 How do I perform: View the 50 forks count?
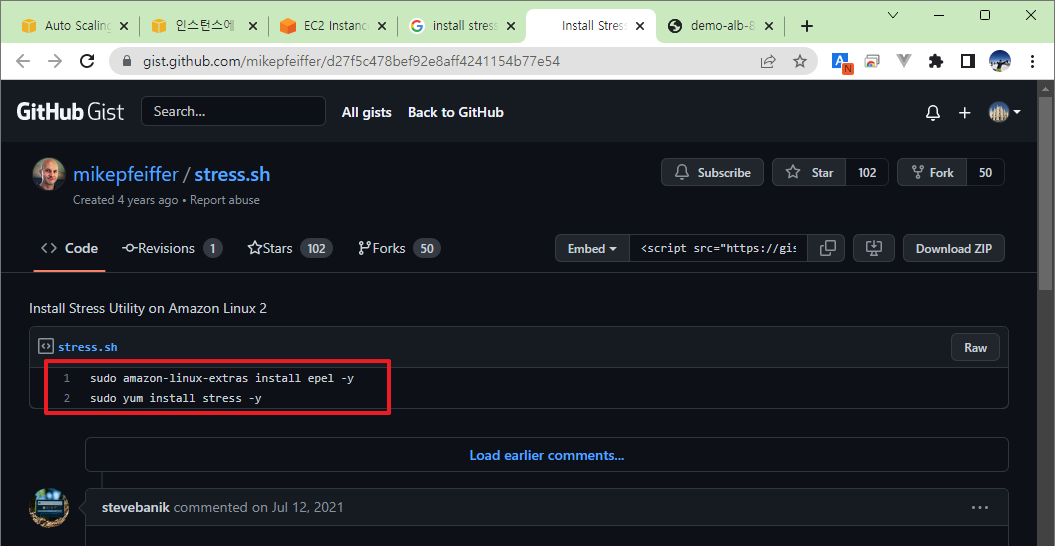coord(986,172)
